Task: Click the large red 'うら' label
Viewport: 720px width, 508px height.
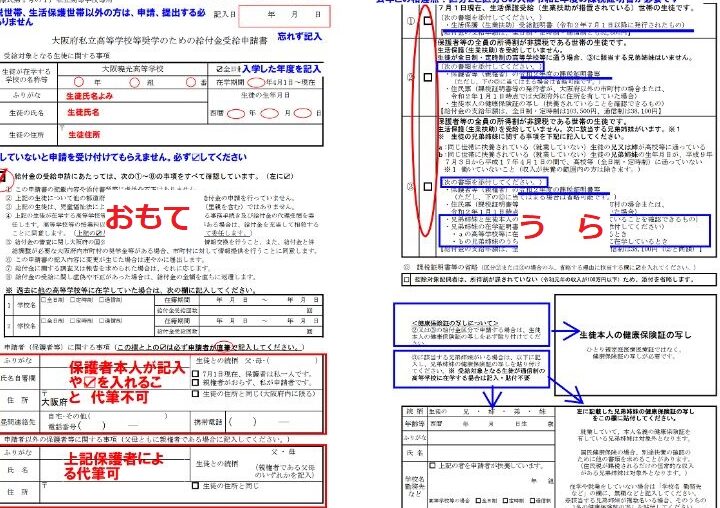Action: tap(562, 226)
